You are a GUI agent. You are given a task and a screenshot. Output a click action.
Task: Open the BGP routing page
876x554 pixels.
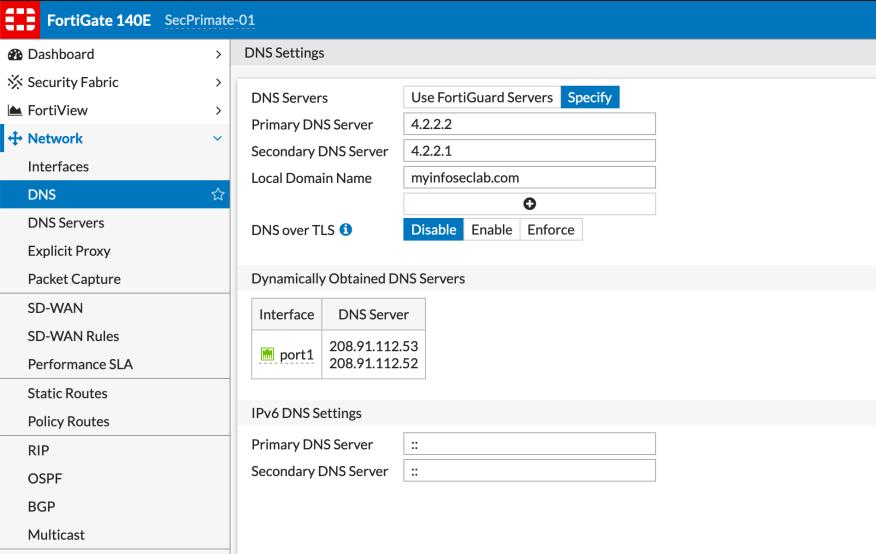[x=115, y=507]
